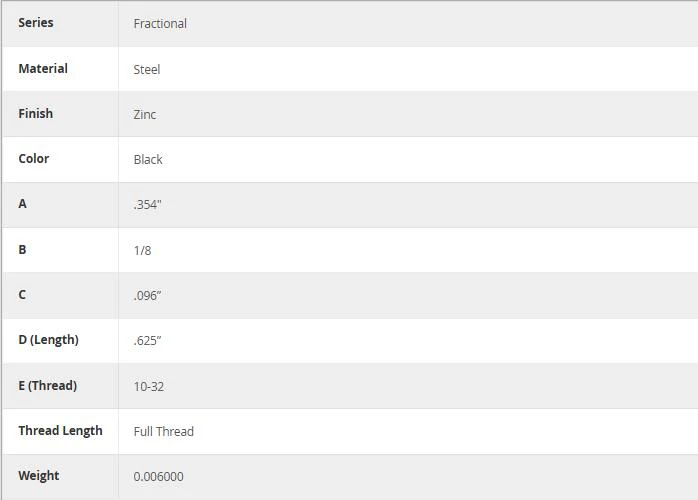Image resolution: width=698 pixels, height=500 pixels.
Task: Select the .625" length value
Action: pyautogui.click(x=147, y=341)
